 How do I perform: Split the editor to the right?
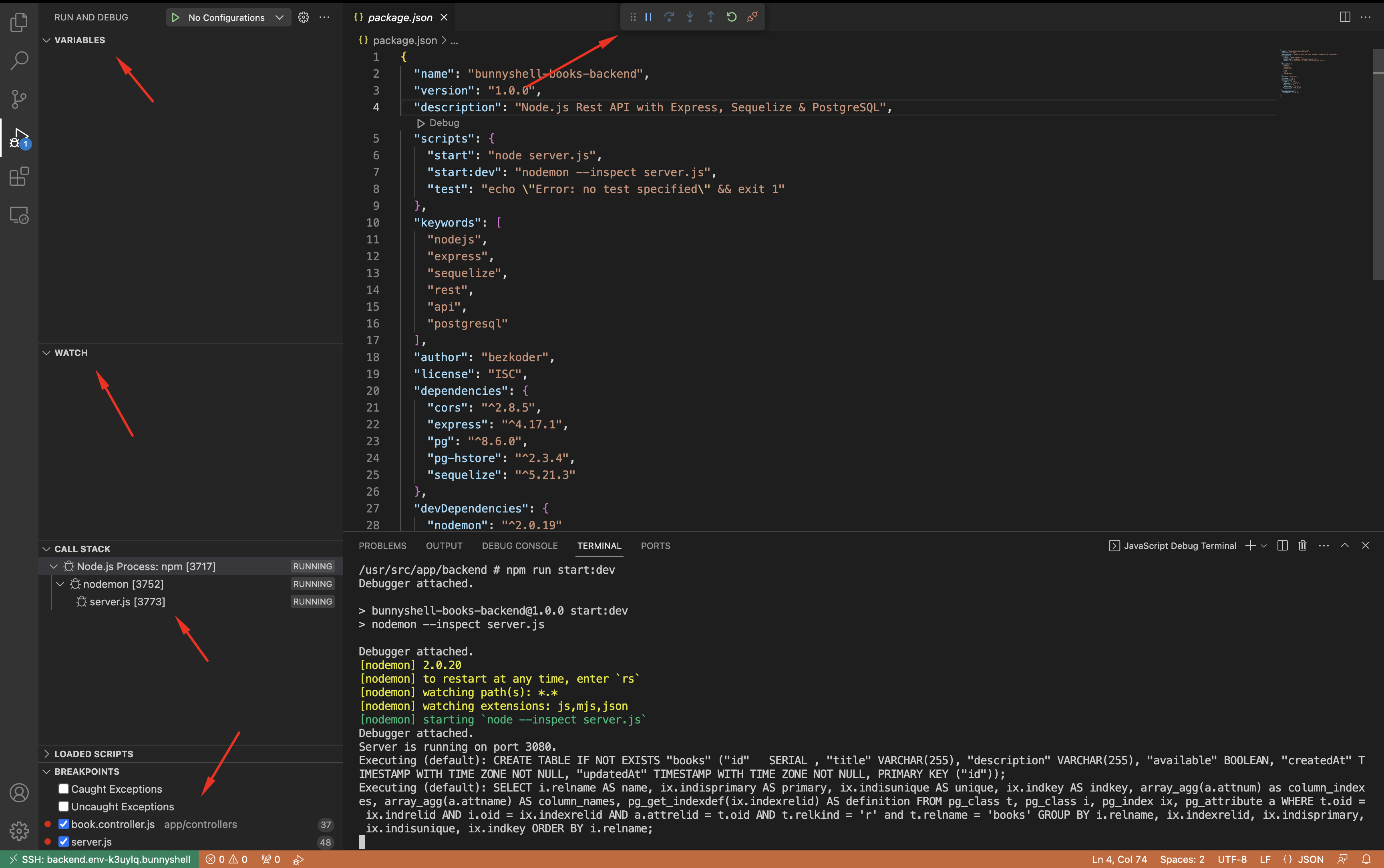pos(1344,17)
